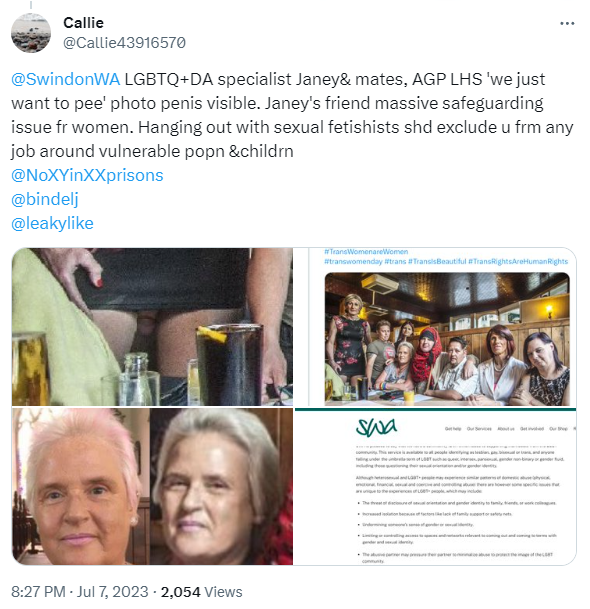590x609 pixels.
Task: Select Our Services in the SWA navigation
Action: 479,429
